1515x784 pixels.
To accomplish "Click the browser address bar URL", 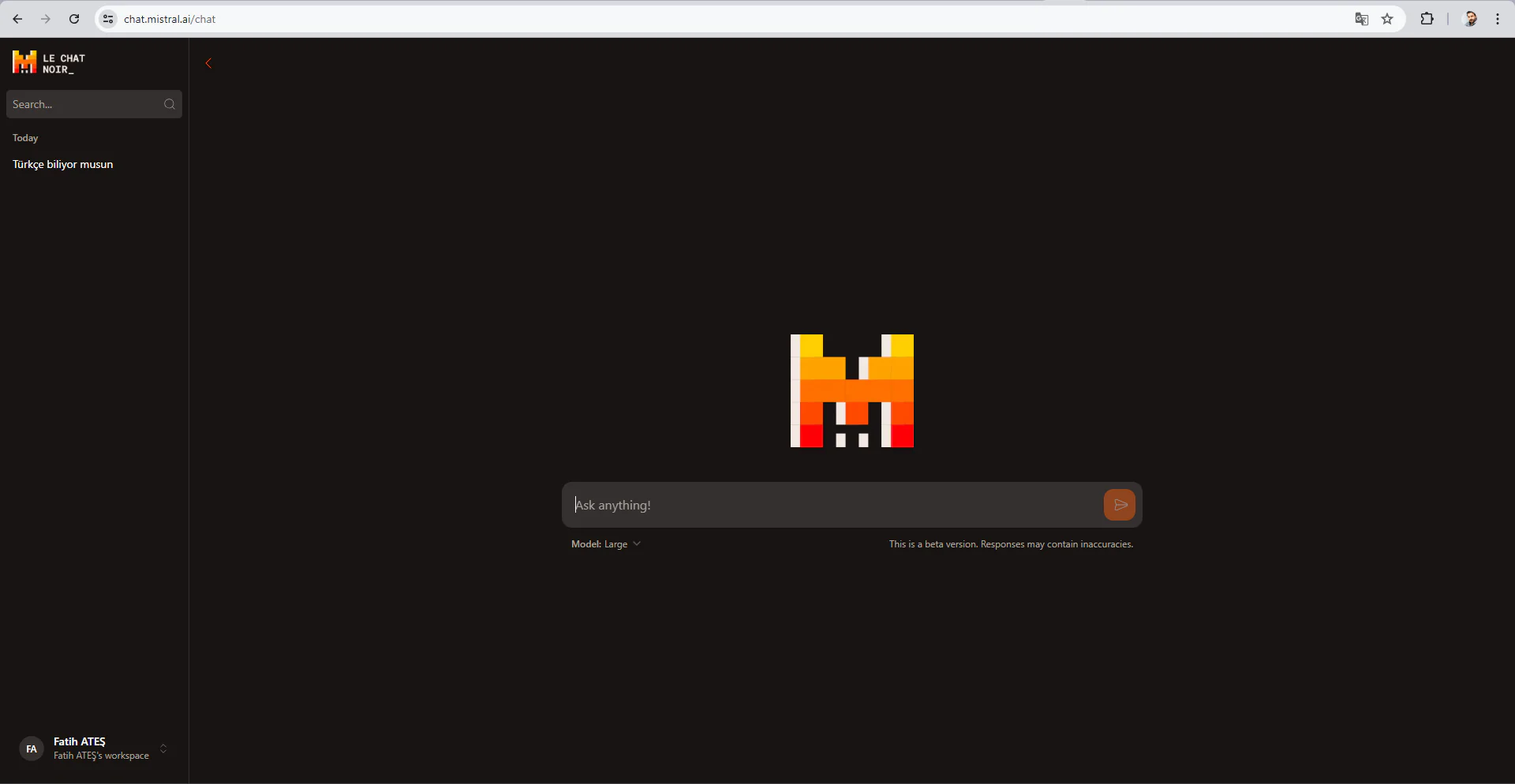I will tap(170, 19).
